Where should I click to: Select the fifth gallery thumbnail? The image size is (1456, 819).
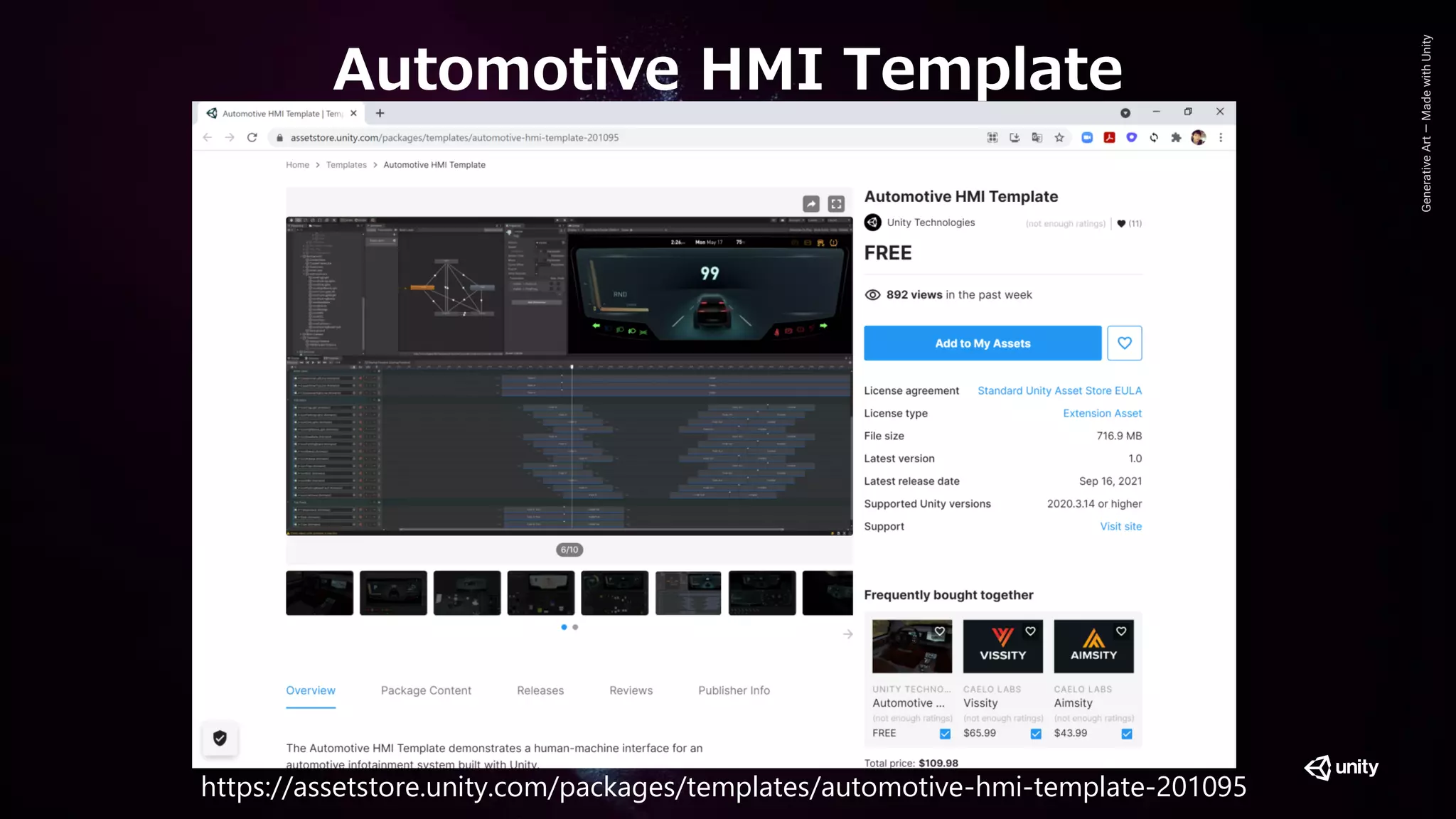pyautogui.click(x=615, y=593)
